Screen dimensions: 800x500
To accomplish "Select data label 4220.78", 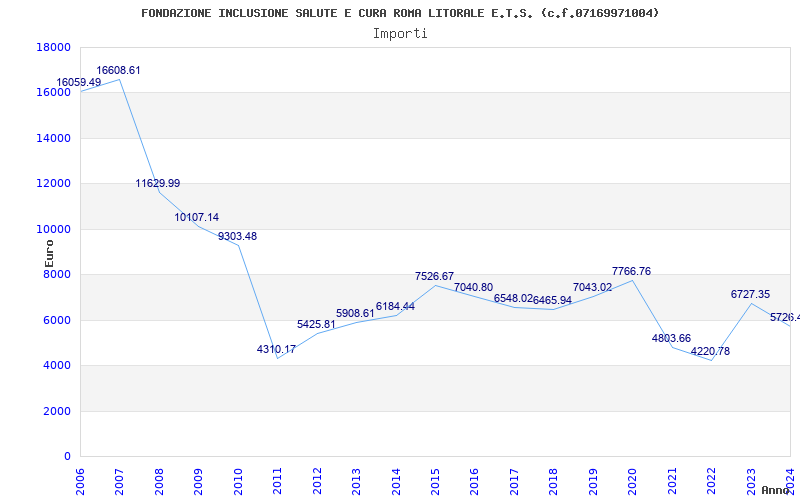I will tap(710, 351).
